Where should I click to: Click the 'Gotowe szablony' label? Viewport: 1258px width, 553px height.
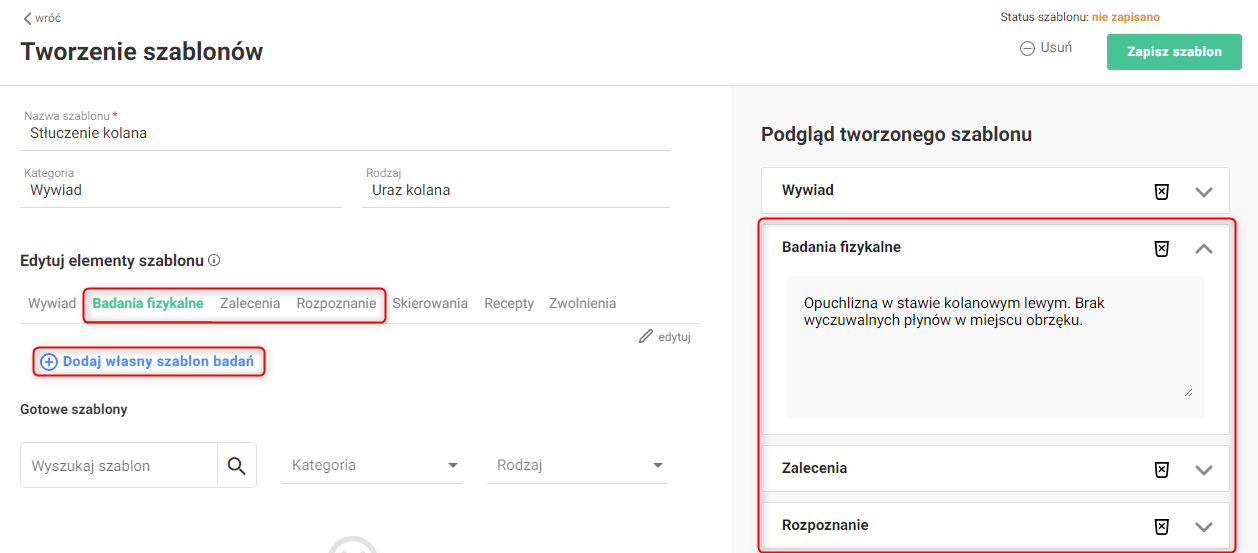point(74,409)
